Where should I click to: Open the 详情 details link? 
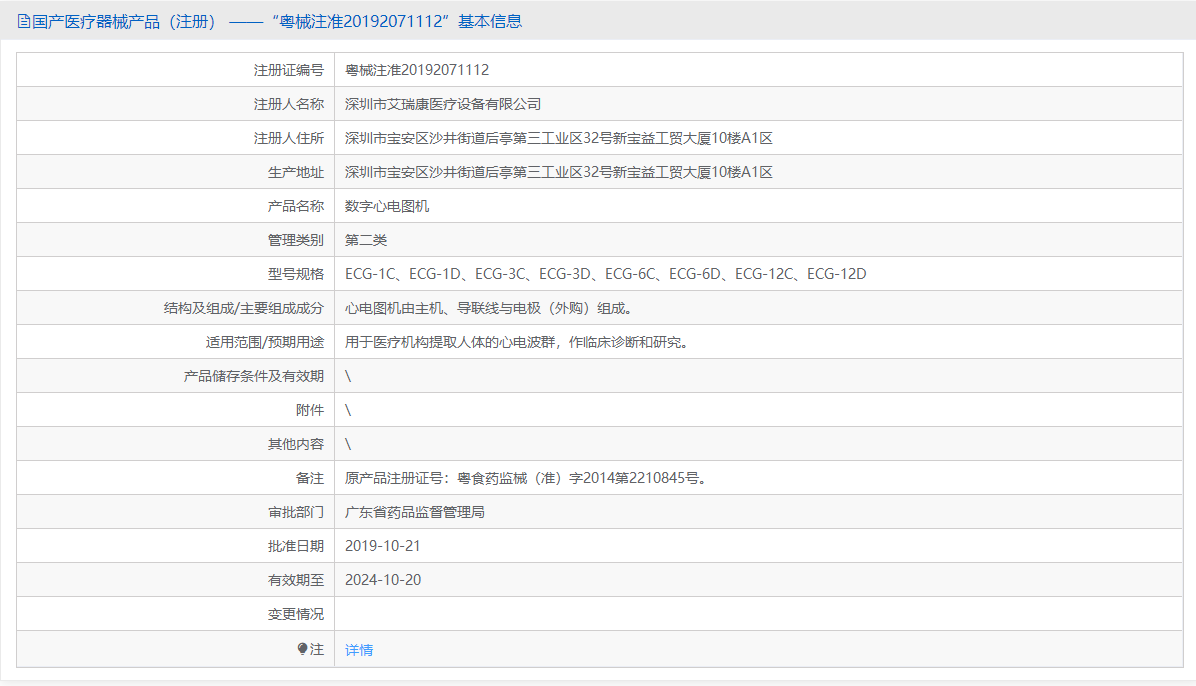[x=358, y=649]
